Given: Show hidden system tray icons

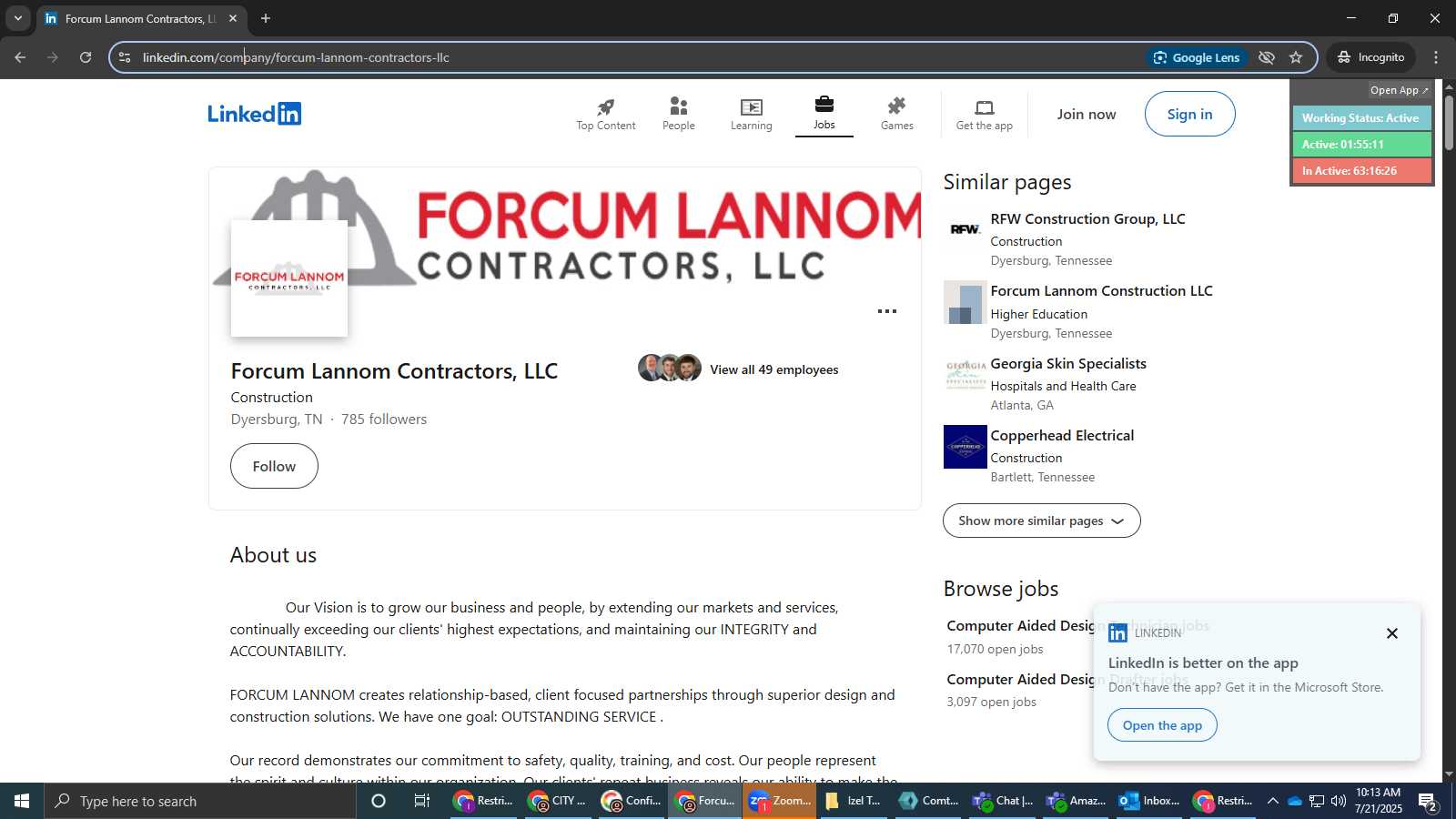Looking at the screenshot, I should click(x=1272, y=801).
